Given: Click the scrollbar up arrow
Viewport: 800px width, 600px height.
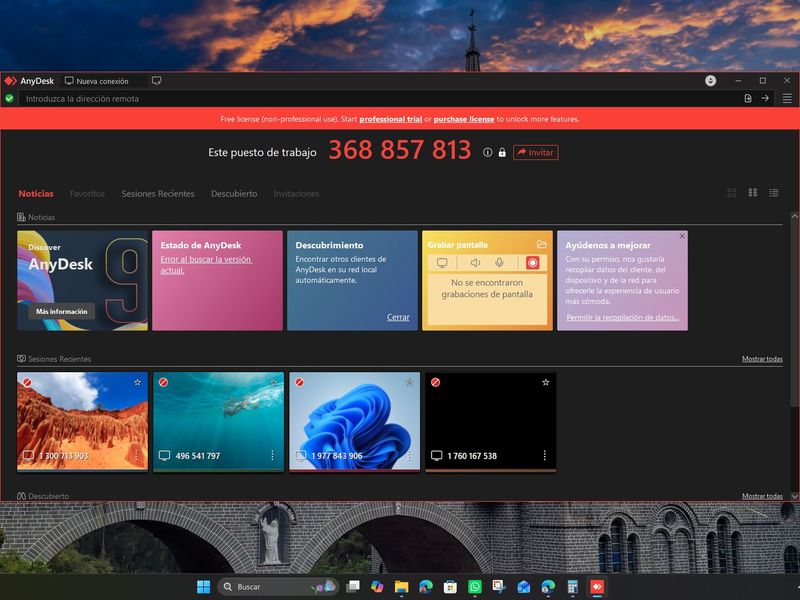Looking at the screenshot, I should click(794, 216).
